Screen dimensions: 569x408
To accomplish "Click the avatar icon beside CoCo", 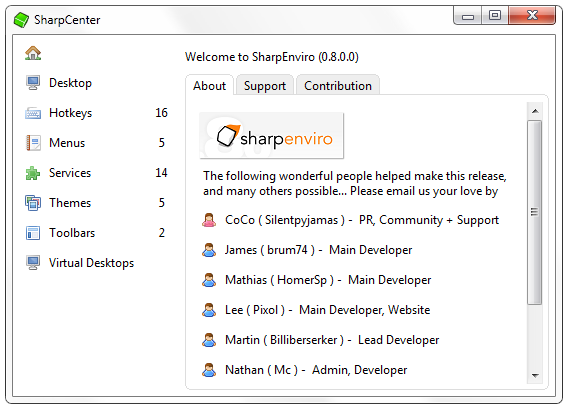I will [x=209, y=220].
